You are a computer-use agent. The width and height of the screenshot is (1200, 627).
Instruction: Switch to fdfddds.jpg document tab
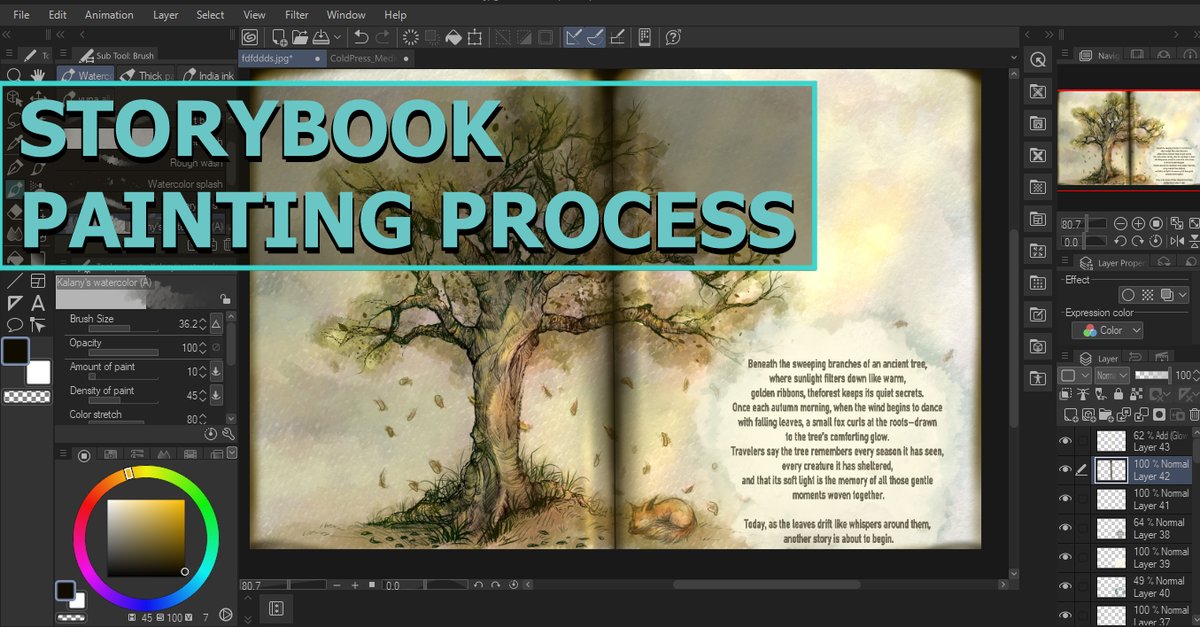pyautogui.click(x=281, y=58)
